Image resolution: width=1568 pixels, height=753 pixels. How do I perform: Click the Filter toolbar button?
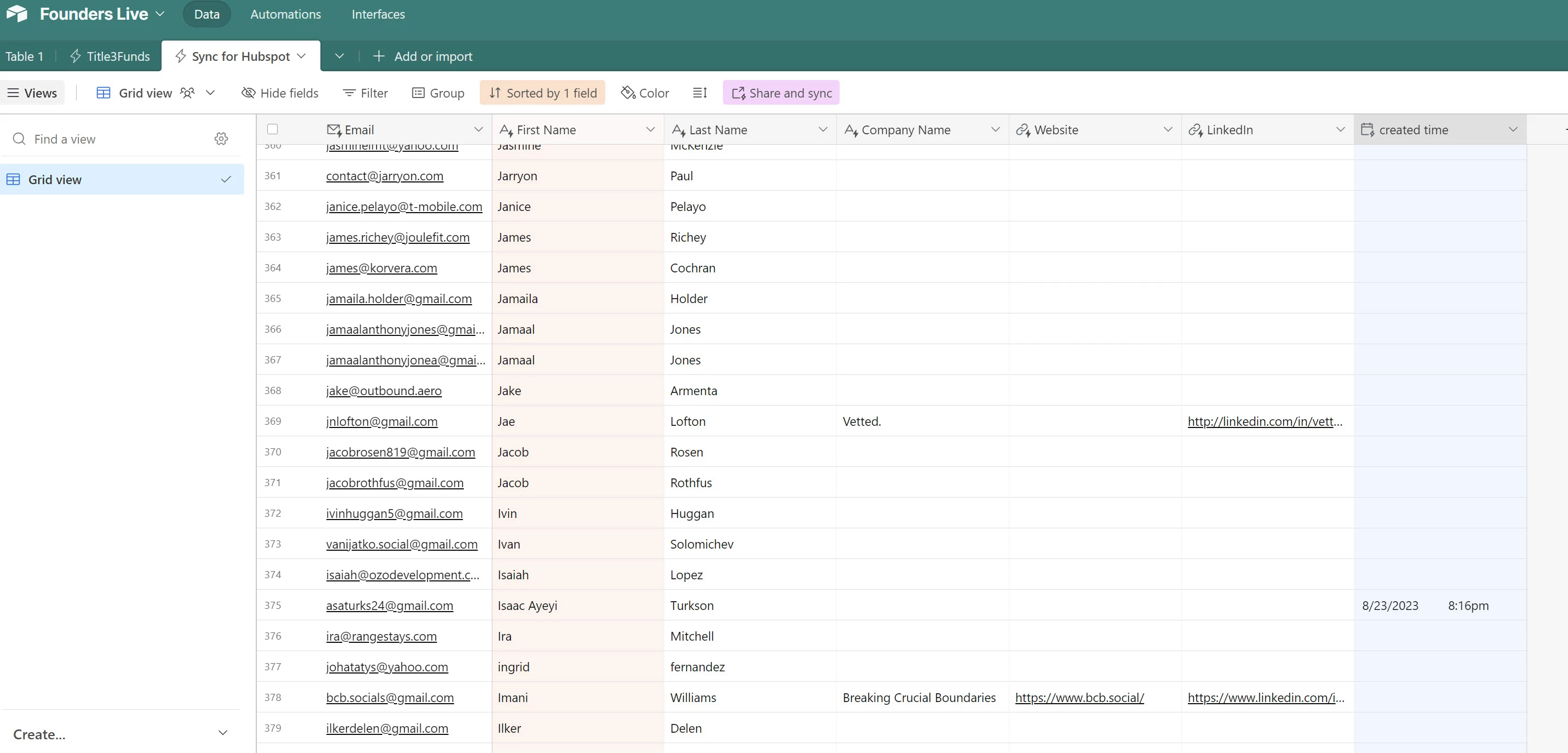tap(365, 93)
